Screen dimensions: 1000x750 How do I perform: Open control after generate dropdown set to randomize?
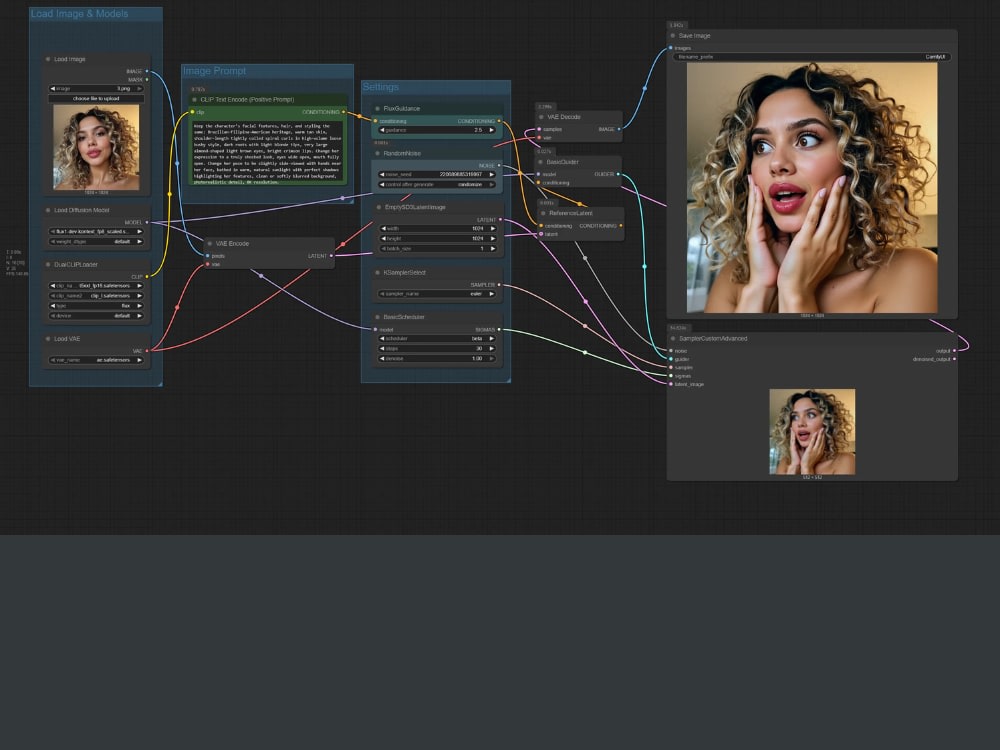click(438, 185)
